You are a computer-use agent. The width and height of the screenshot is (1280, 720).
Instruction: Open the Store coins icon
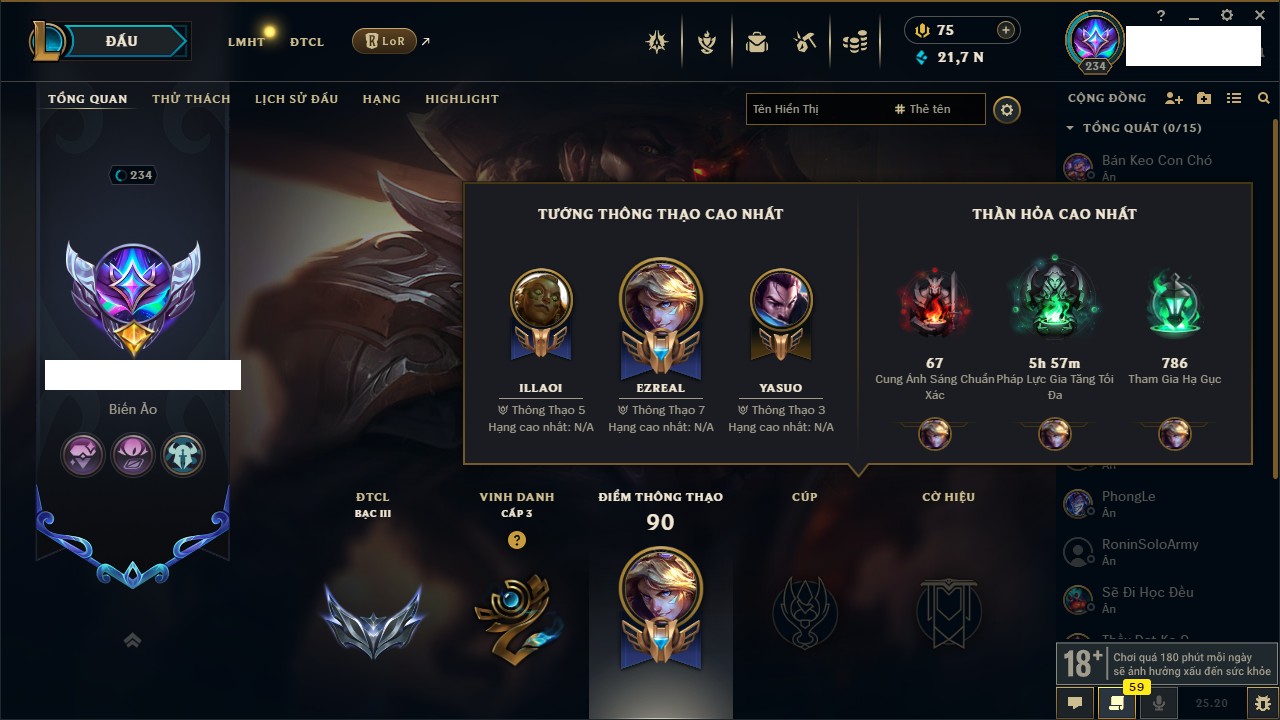click(x=854, y=42)
